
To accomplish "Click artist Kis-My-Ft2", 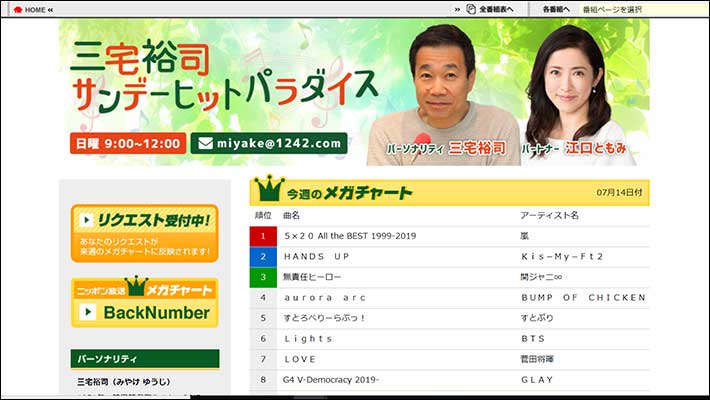I will coord(562,256).
